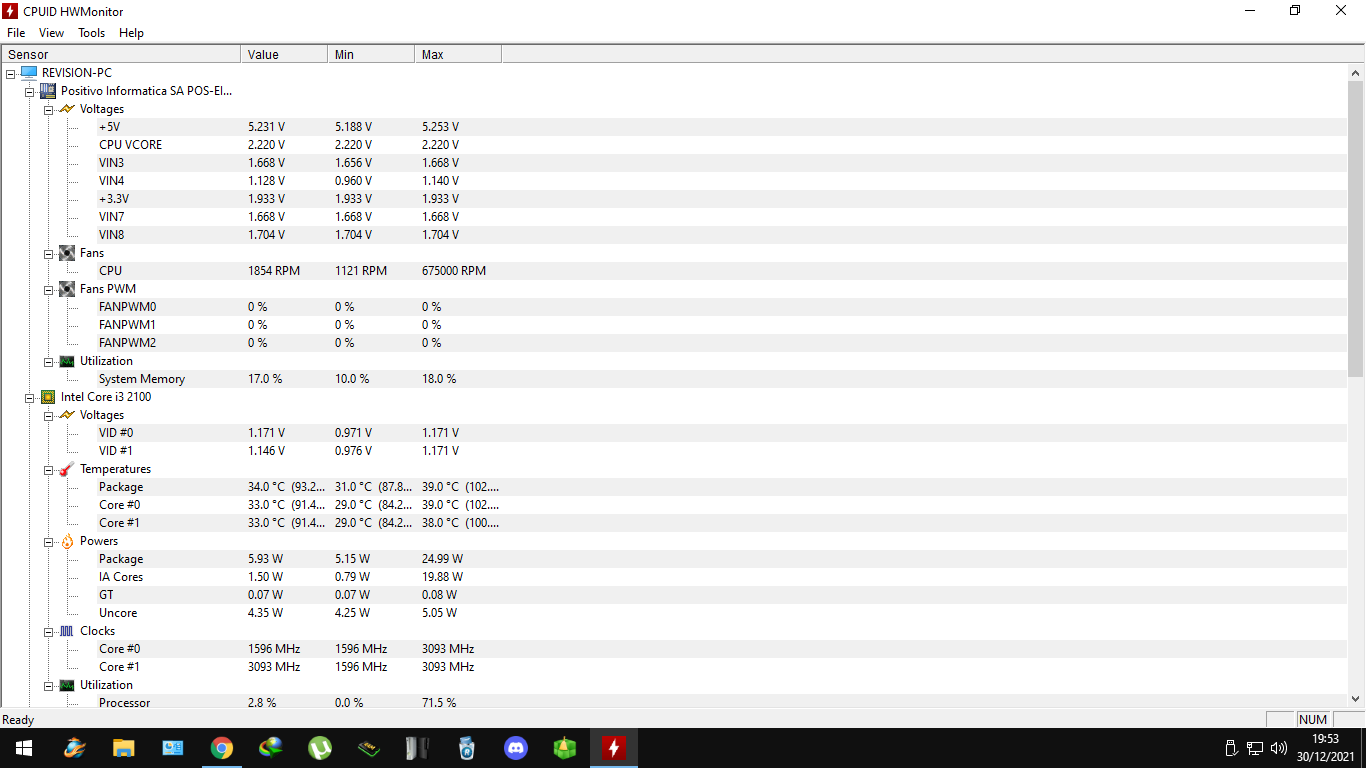1366x768 pixels.
Task: Collapse the motherboard Voltages group
Action: (49, 109)
